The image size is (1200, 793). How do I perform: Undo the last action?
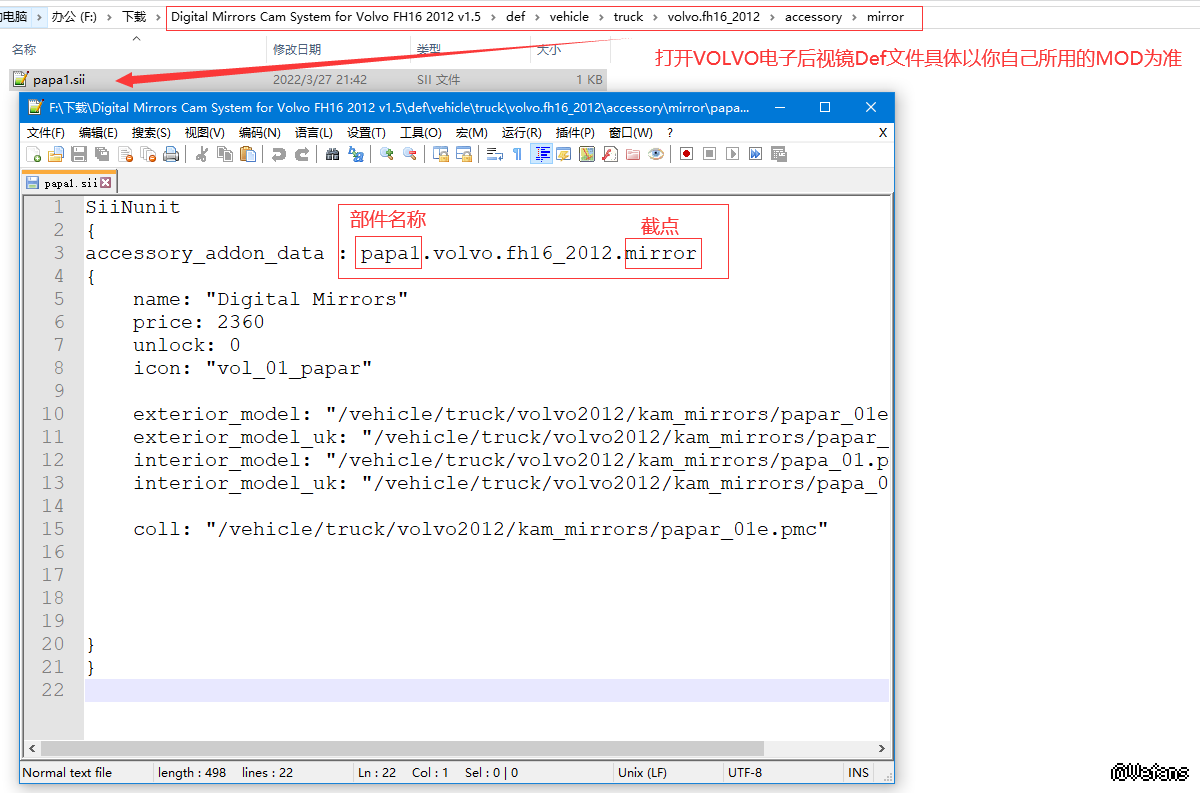(x=279, y=154)
